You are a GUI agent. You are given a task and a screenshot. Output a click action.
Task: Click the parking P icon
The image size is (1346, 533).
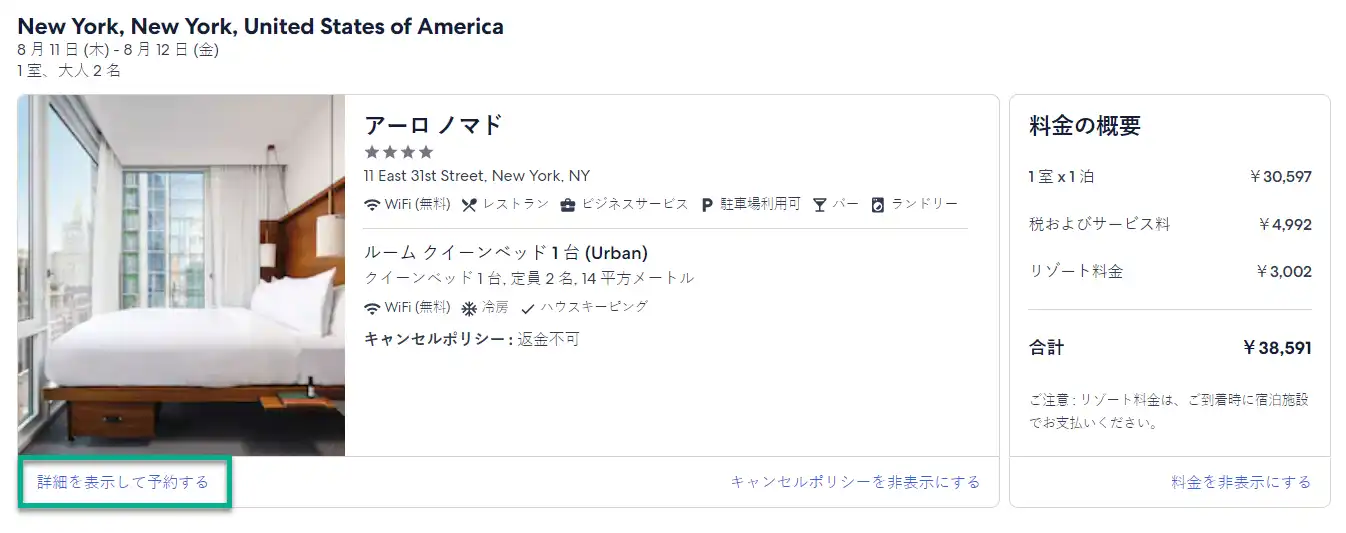tap(706, 204)
